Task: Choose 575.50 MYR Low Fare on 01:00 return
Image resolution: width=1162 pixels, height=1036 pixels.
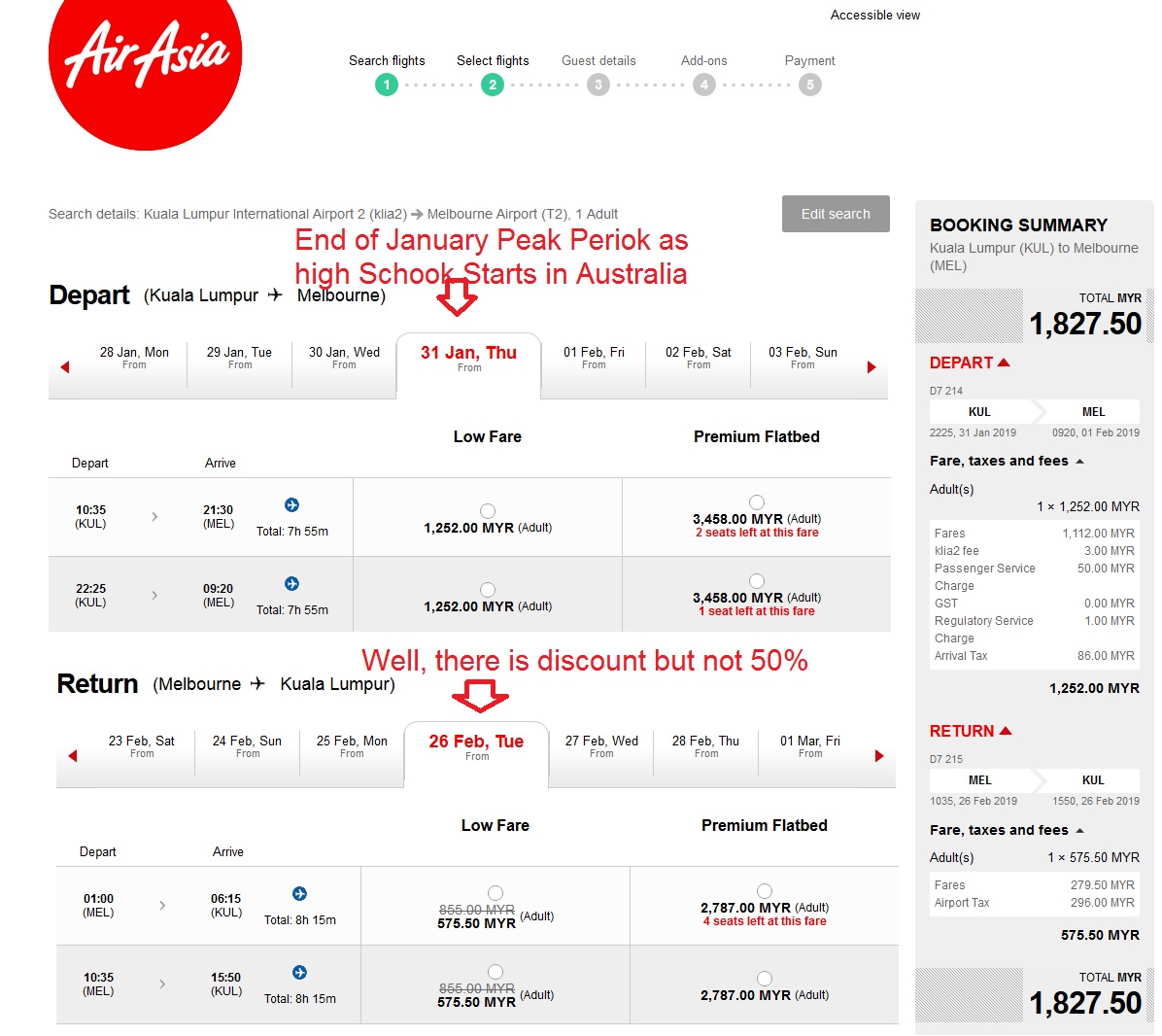Action: [496, 893]
